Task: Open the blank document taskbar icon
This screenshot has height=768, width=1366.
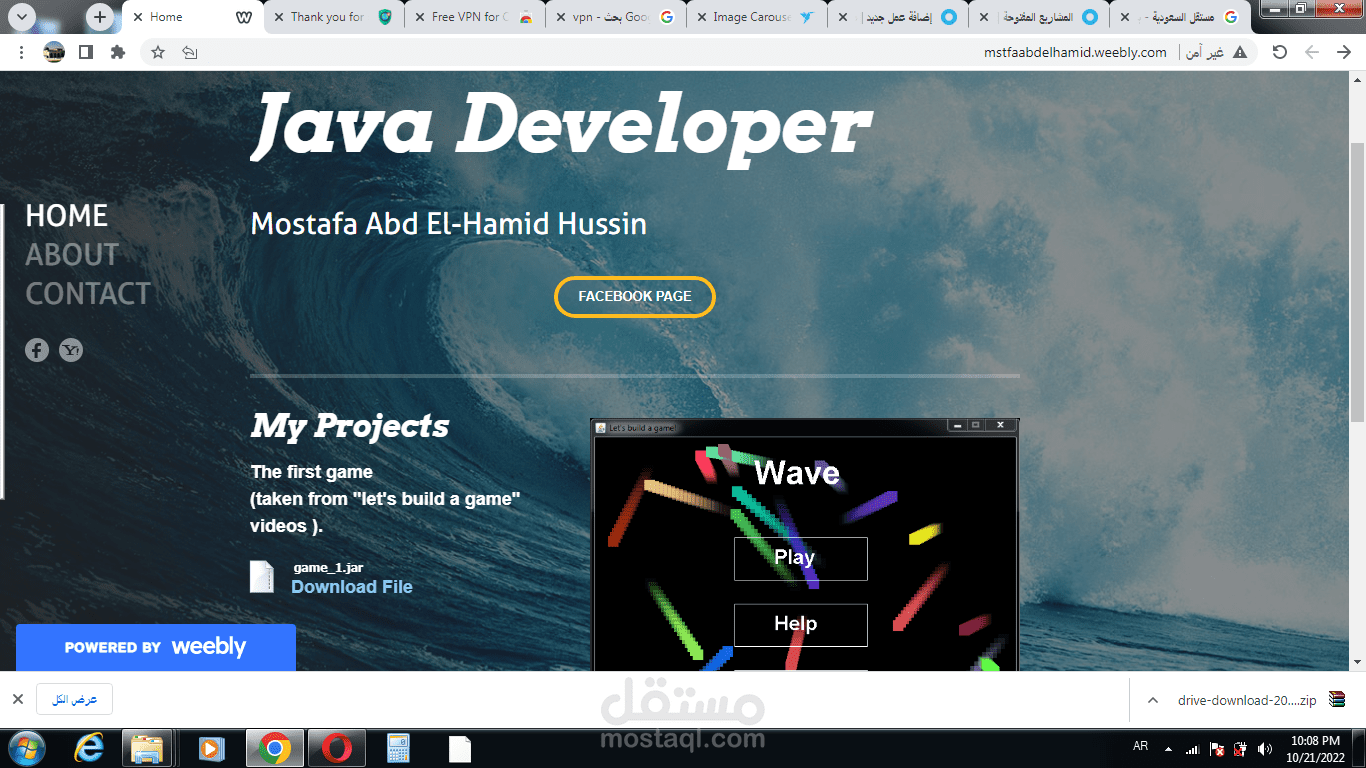Action: point(460,748)
